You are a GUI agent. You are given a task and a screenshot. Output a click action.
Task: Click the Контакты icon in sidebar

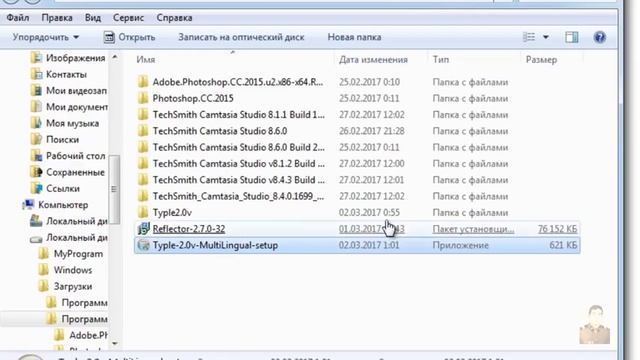(36, 74)
